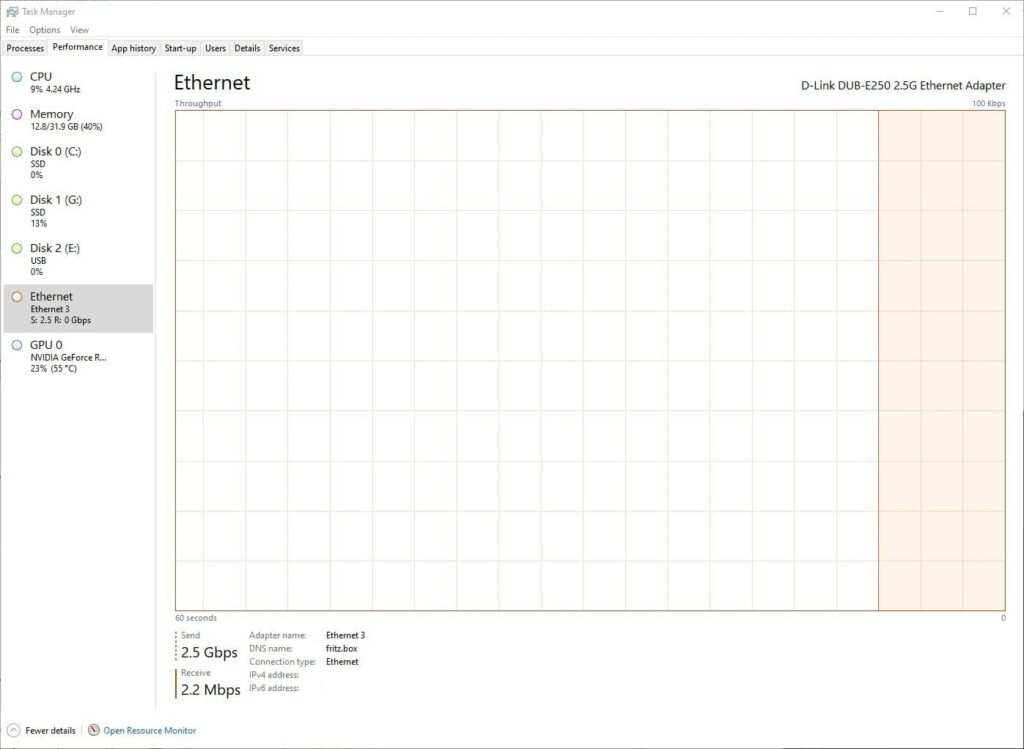Screen dimensions: 1024x749
Task: Click the Ethernet throughput graph area
Action: point(590,360)
